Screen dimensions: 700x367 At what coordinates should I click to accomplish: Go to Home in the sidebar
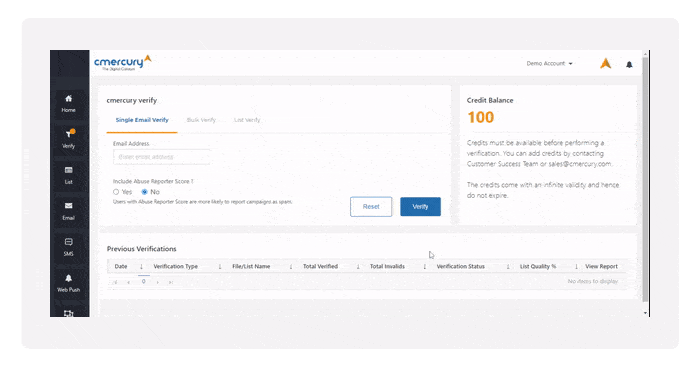click(68, 104)
